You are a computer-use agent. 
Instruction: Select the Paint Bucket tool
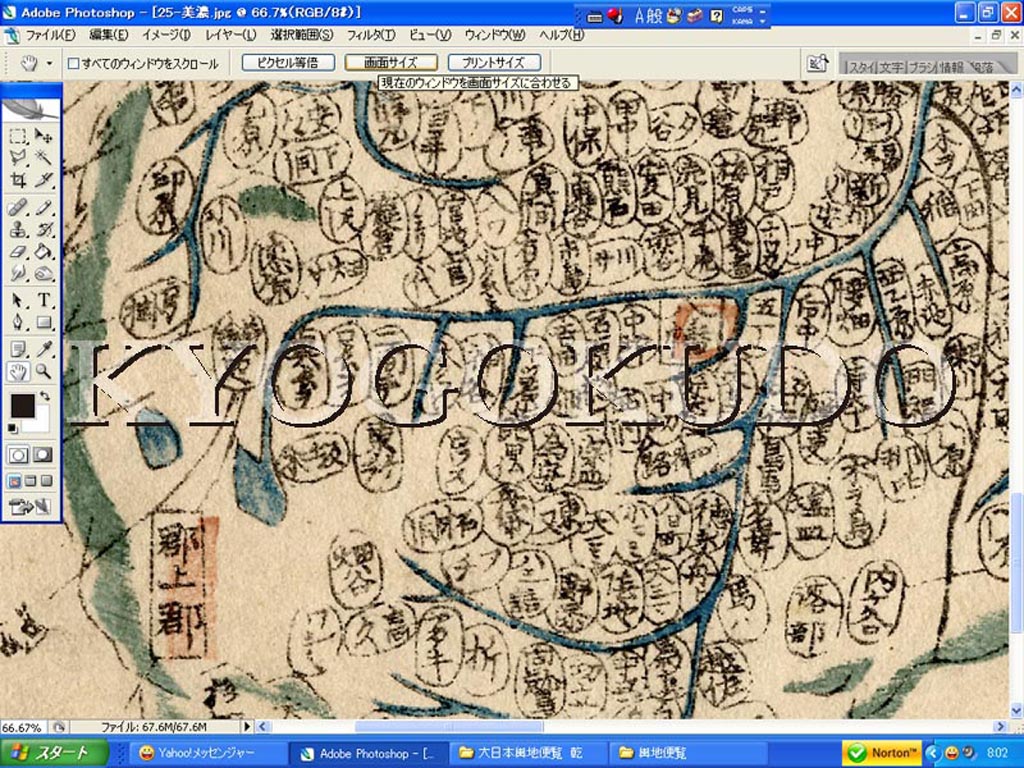click(x=43, y=251)
